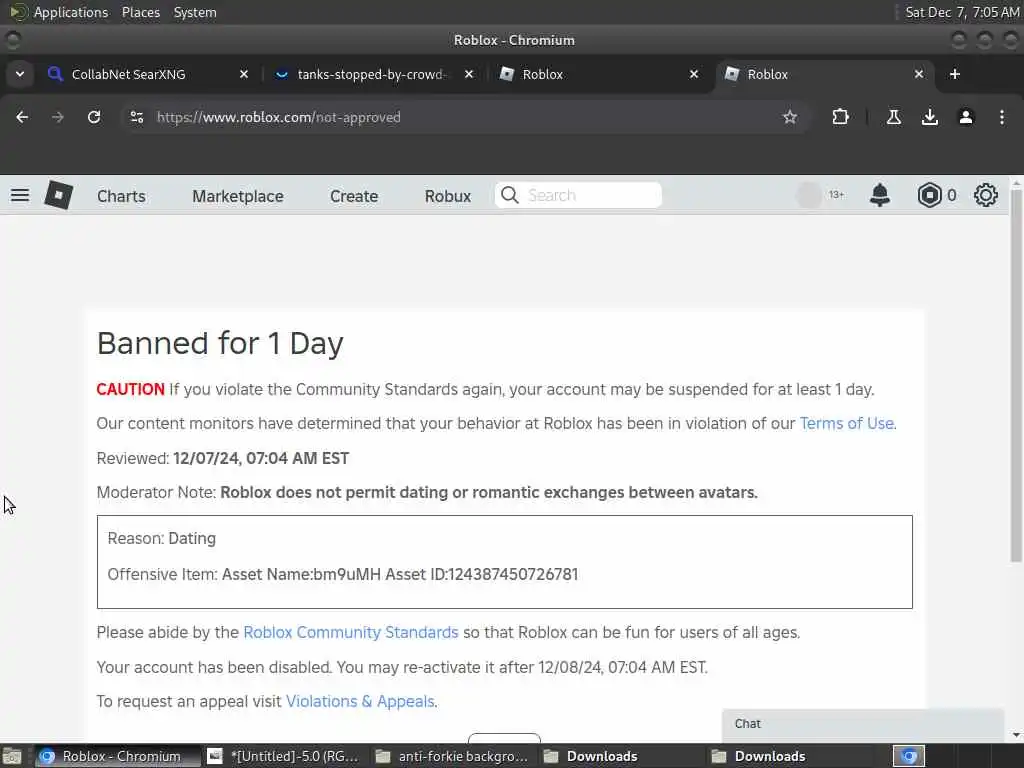
Task: Go forward in browser history
Action: tap(57, 117)
